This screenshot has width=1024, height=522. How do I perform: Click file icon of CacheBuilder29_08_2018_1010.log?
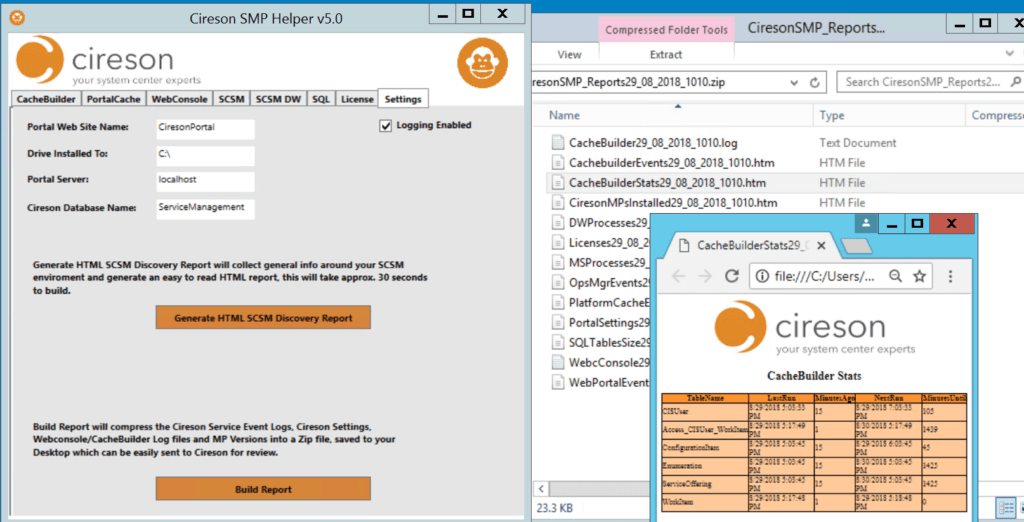[x=557, y=142]
